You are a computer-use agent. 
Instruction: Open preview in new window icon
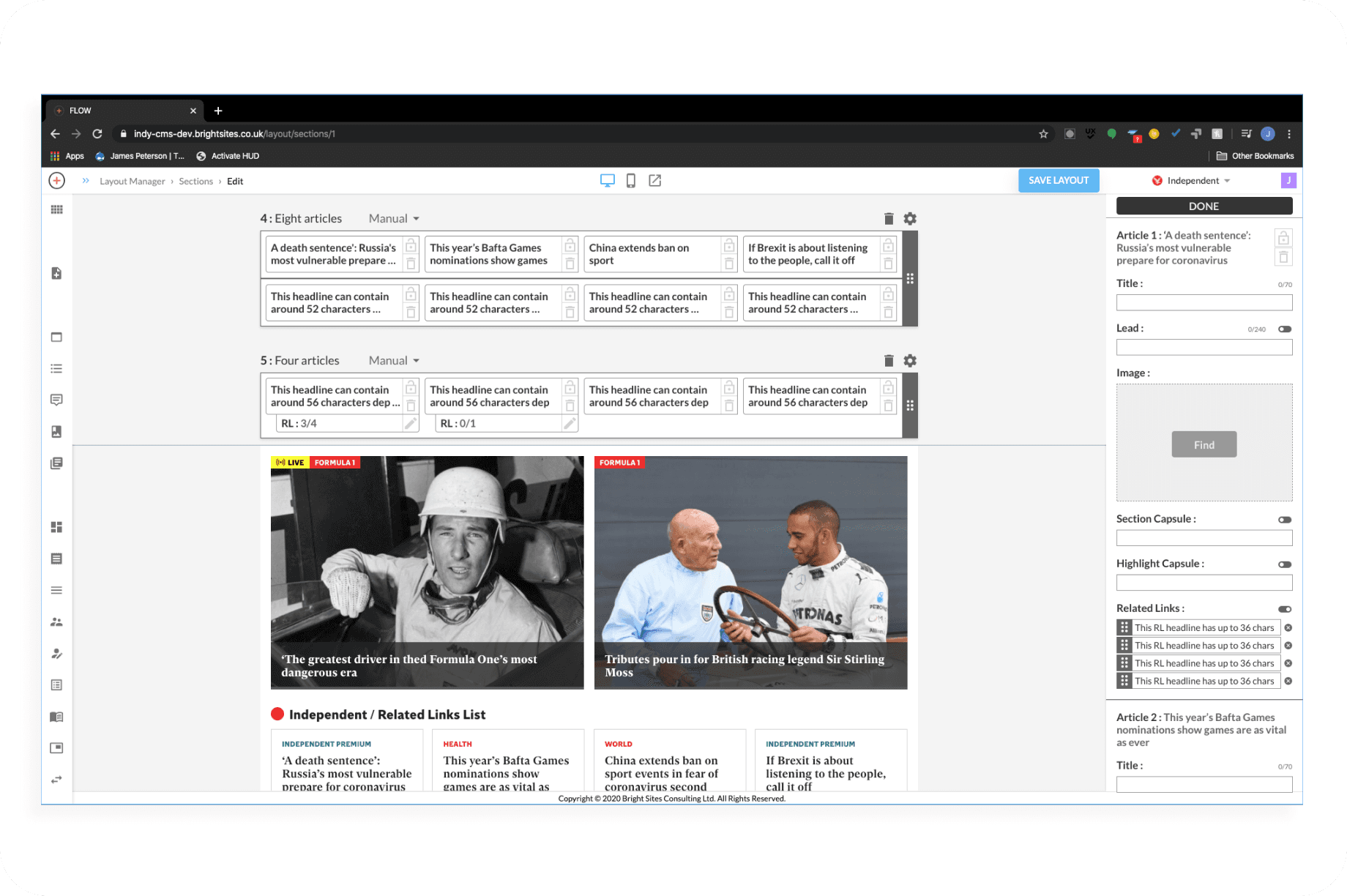pyautogui.click(x=655, y=181)
